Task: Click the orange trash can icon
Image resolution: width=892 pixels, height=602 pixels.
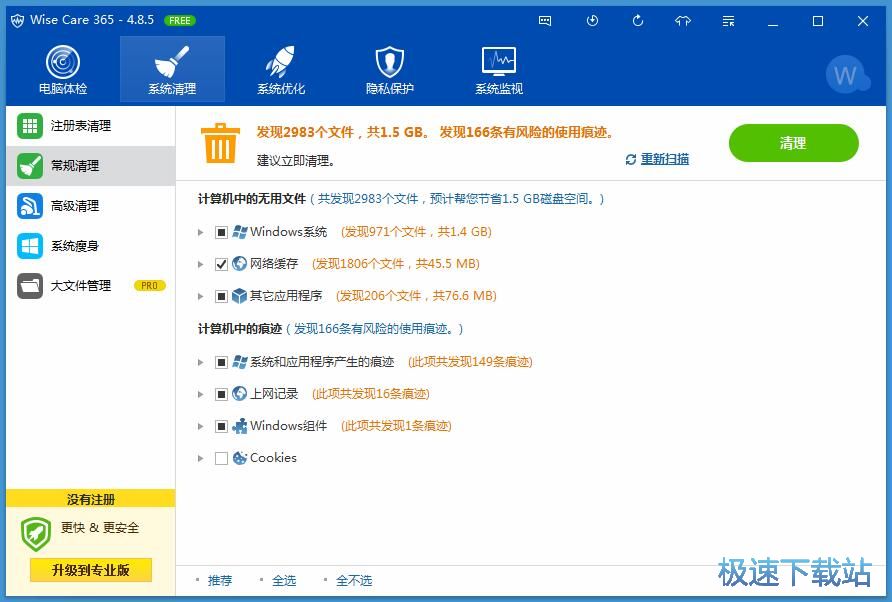Action: tap(220, 143)
